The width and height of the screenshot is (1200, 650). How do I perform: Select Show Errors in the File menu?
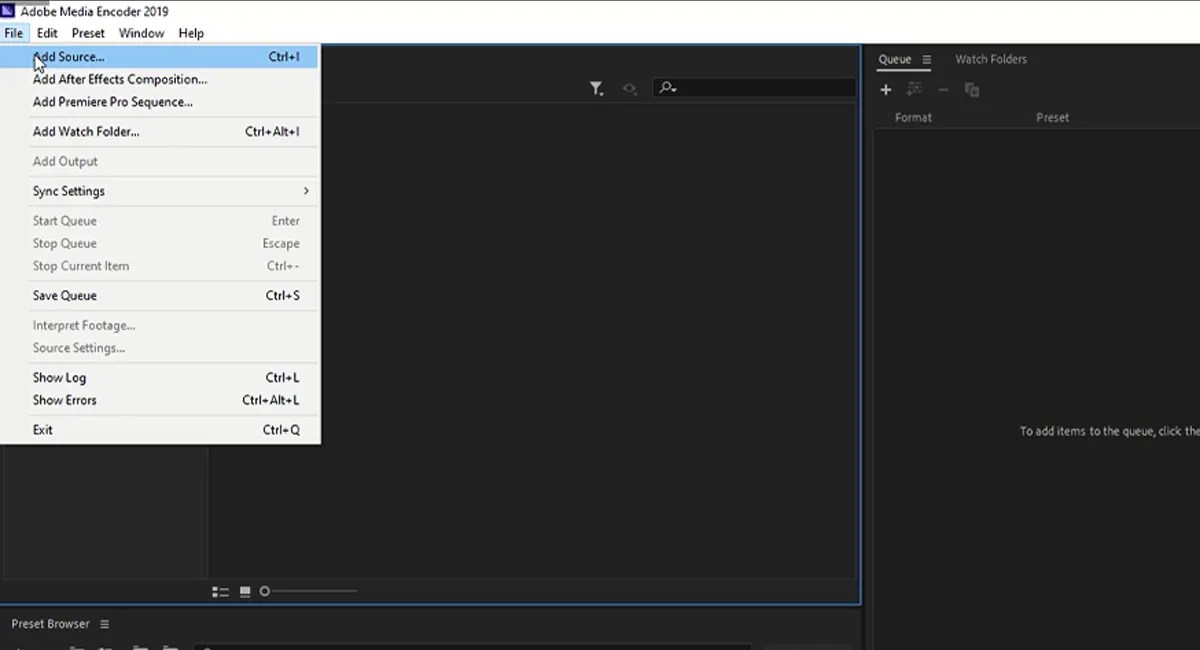64,400
